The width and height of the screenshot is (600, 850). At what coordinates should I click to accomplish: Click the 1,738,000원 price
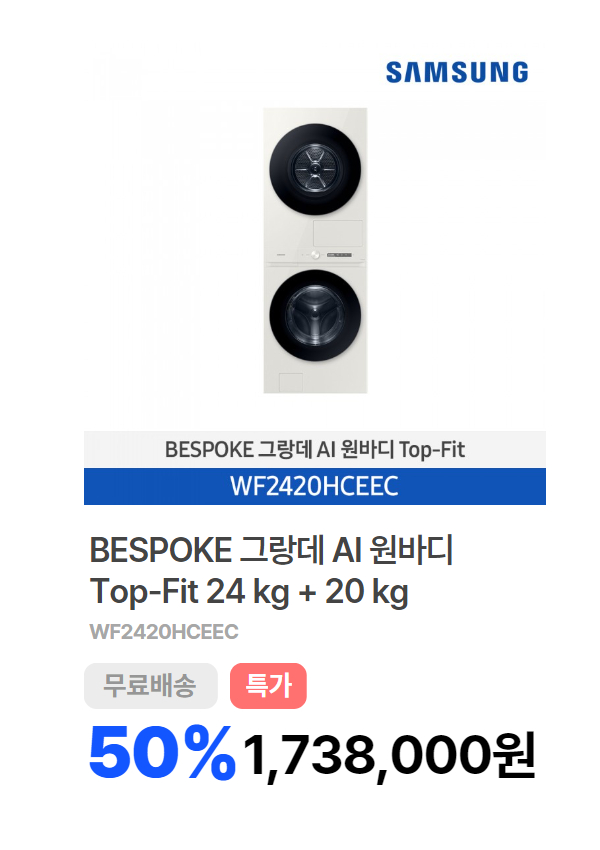[x=389, y=756]
